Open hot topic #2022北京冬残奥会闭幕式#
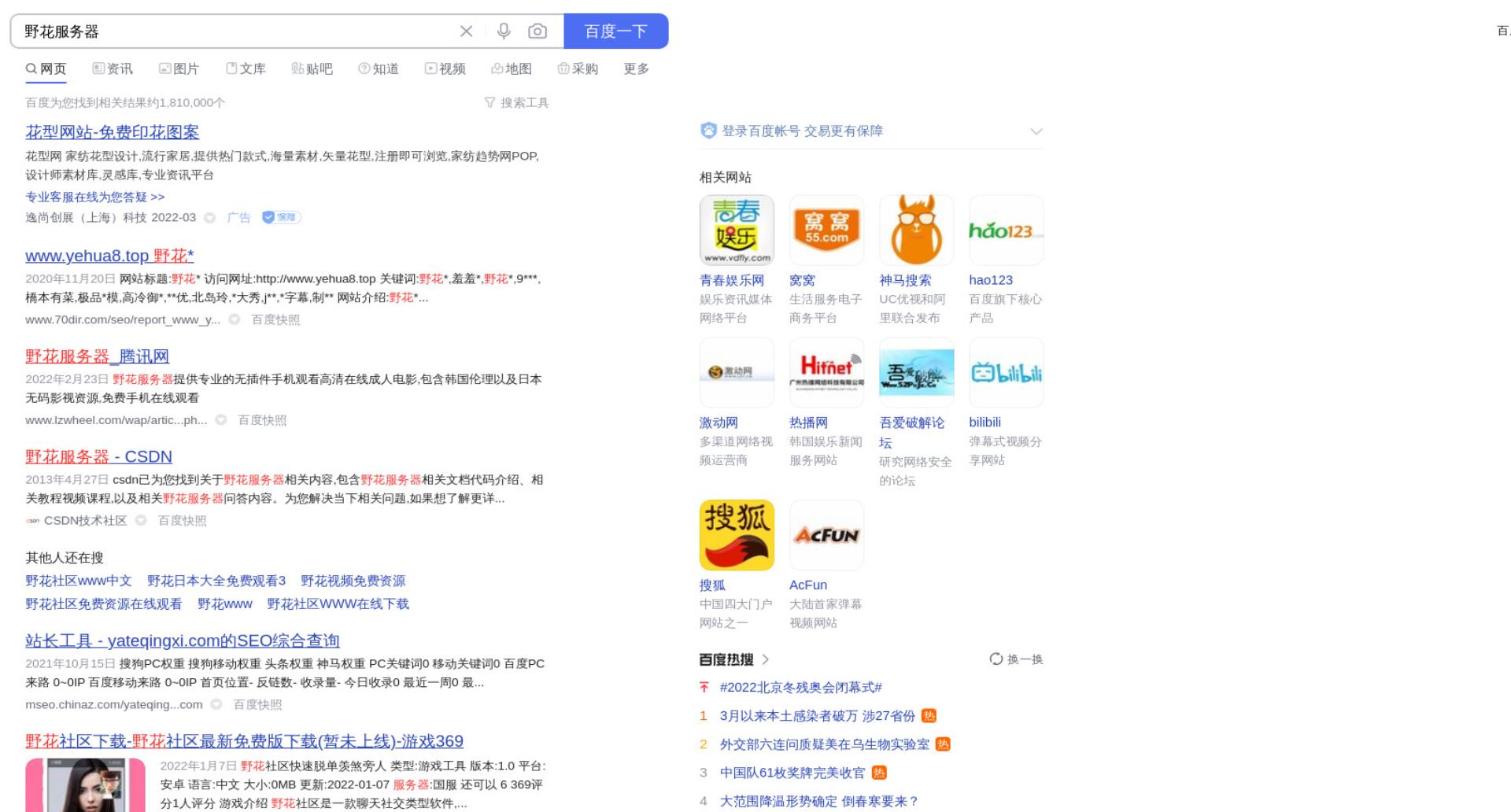This screenshot has width=1511, height=812. (x=800, y=688)
